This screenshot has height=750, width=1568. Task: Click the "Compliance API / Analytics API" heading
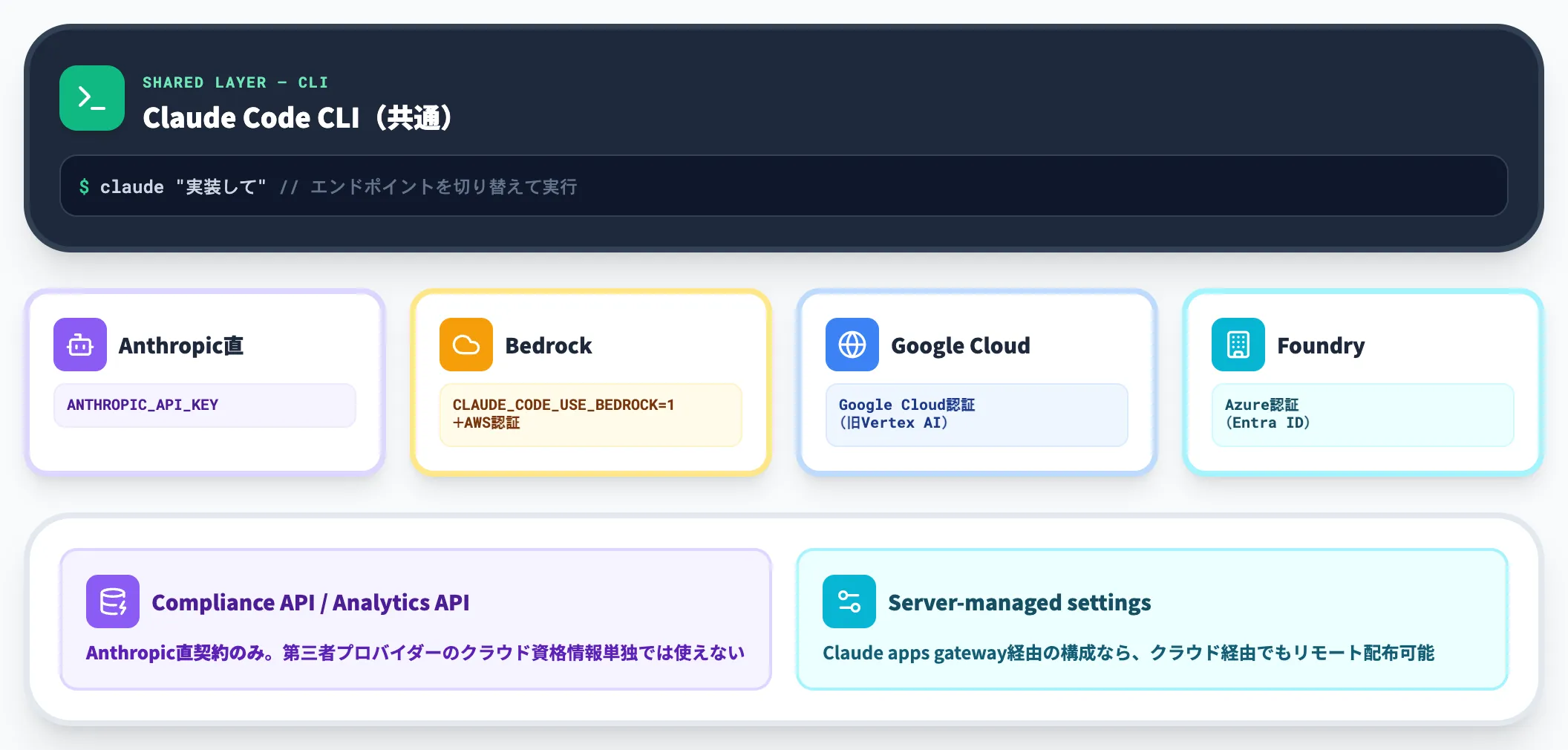pyautogui.click(x=310, y=602)
